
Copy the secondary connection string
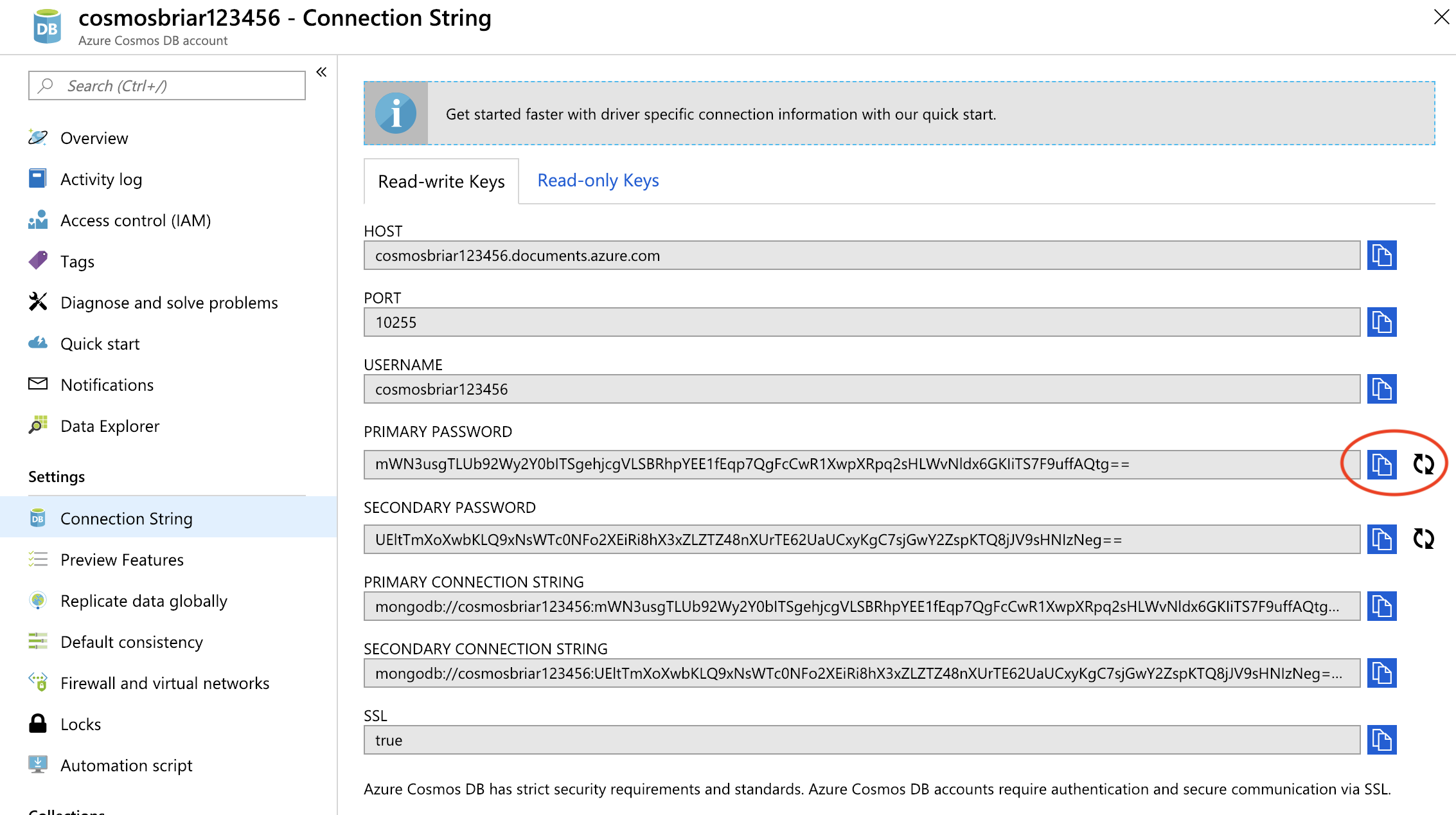click(x=1381, y=673)
